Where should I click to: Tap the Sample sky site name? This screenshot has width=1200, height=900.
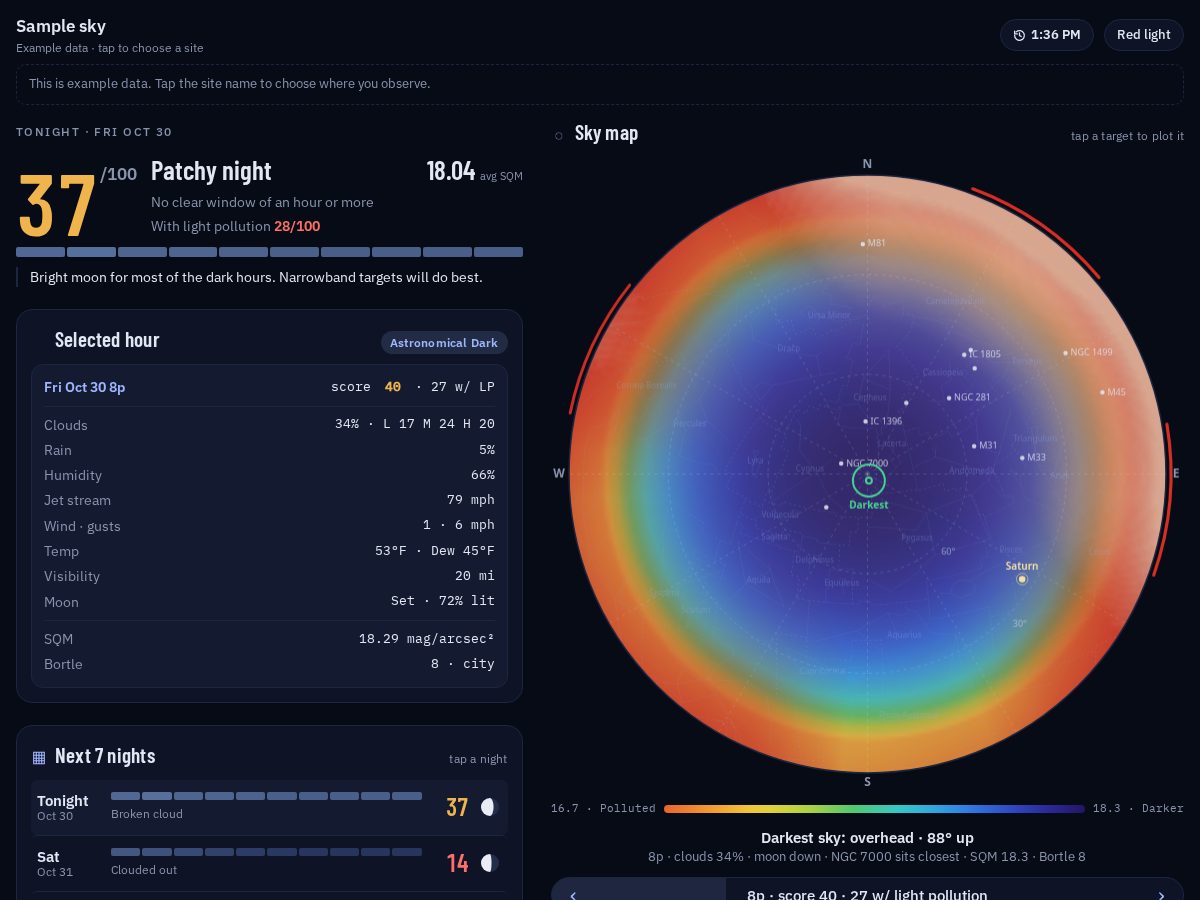(61, 26)
